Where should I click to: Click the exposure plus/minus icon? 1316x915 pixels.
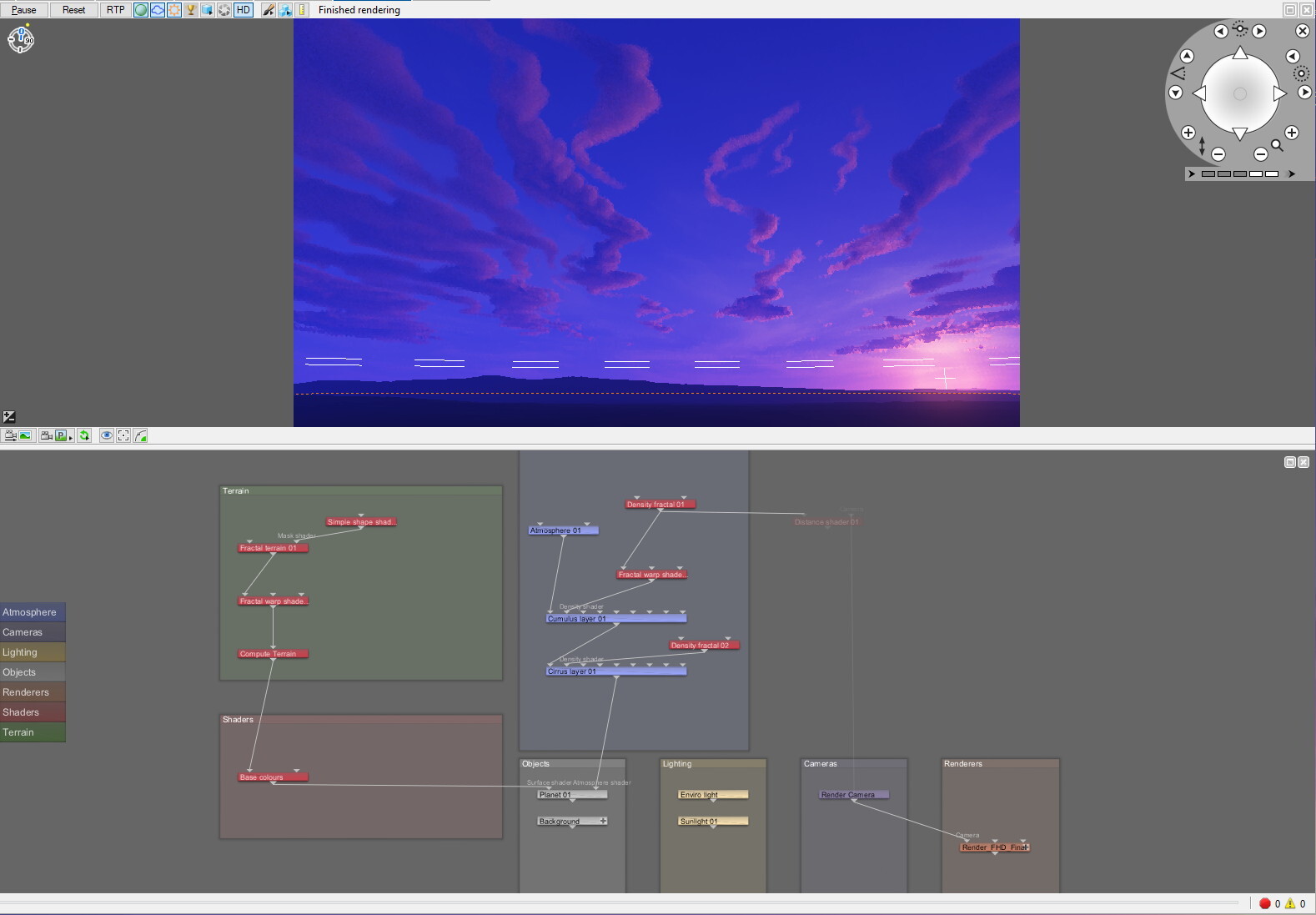(9, 417)
